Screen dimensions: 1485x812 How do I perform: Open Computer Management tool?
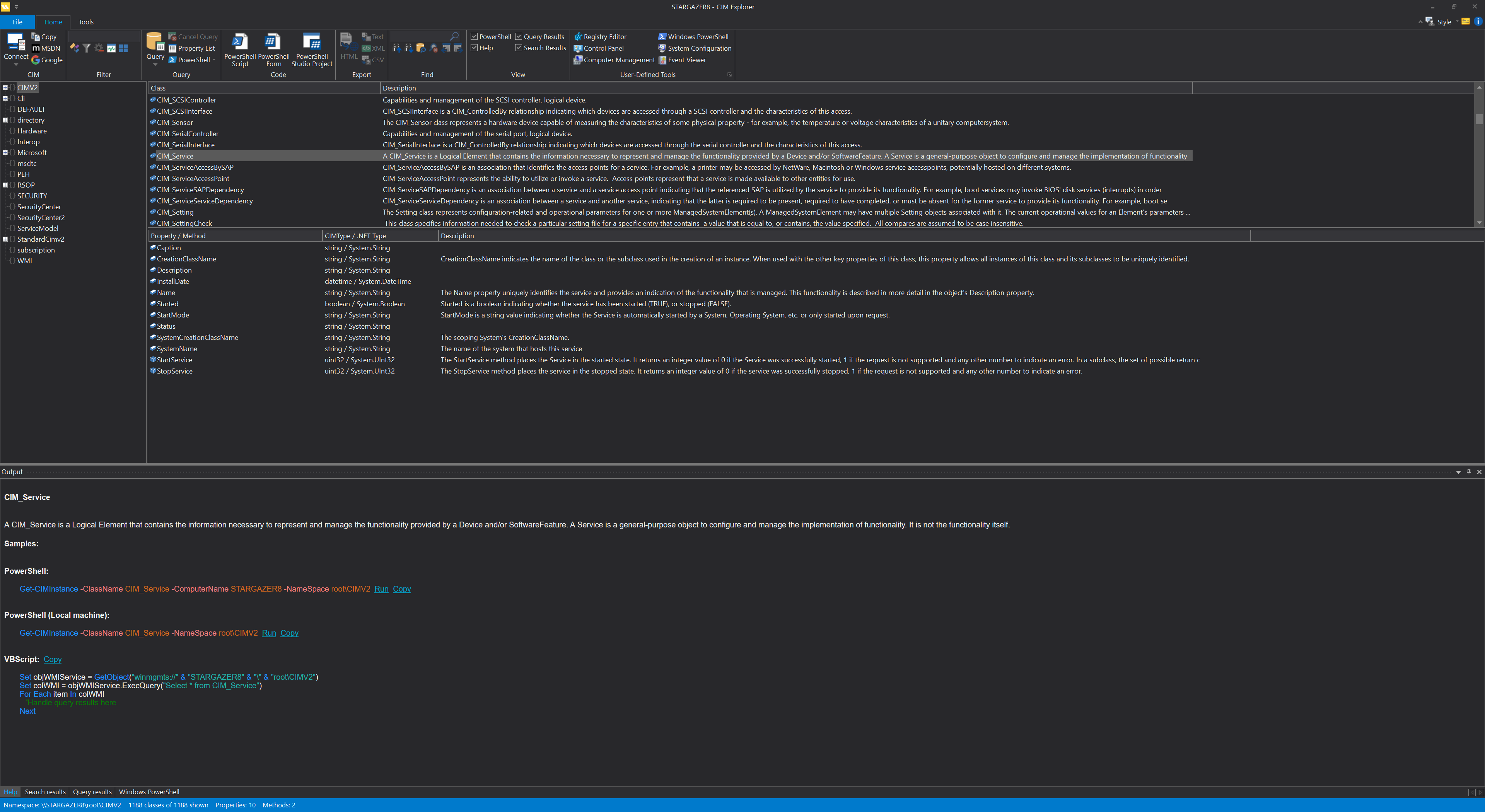[x=614, y=60]
